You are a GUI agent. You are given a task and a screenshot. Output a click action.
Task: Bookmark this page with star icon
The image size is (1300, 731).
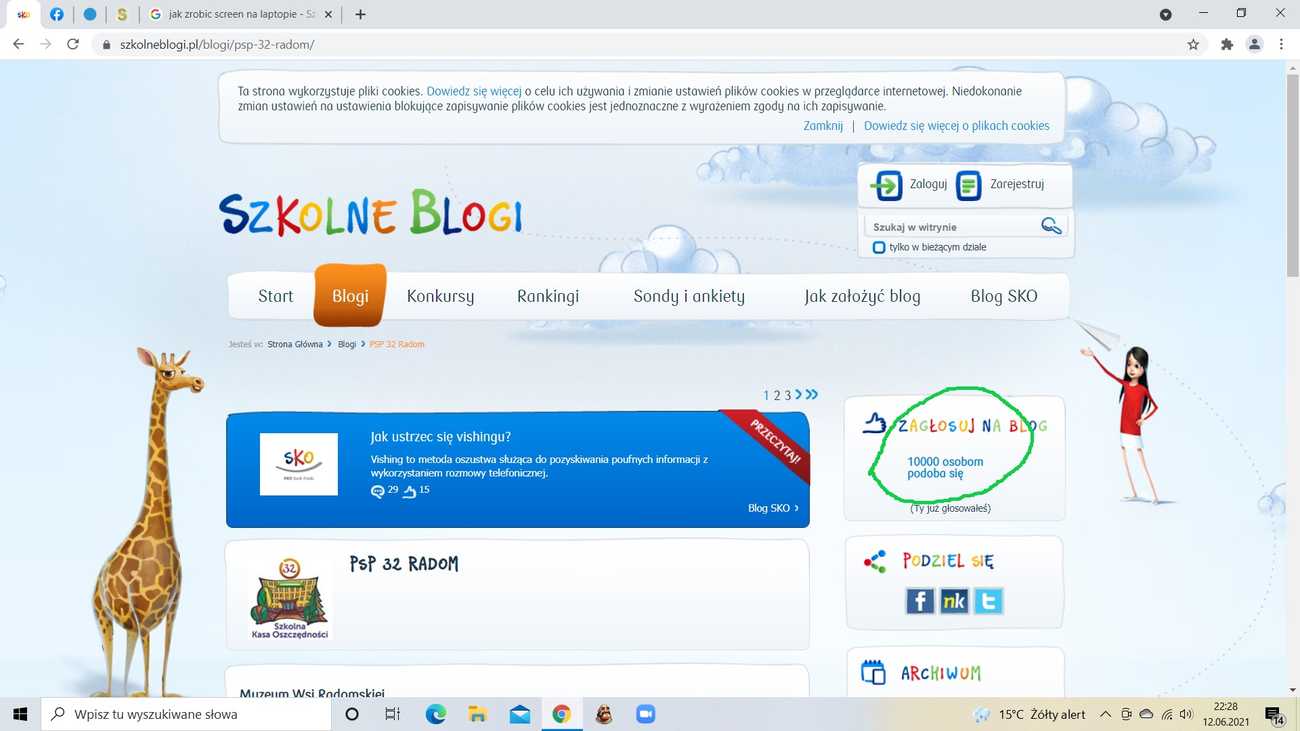pyautogui.click(x=1193, y=44)
